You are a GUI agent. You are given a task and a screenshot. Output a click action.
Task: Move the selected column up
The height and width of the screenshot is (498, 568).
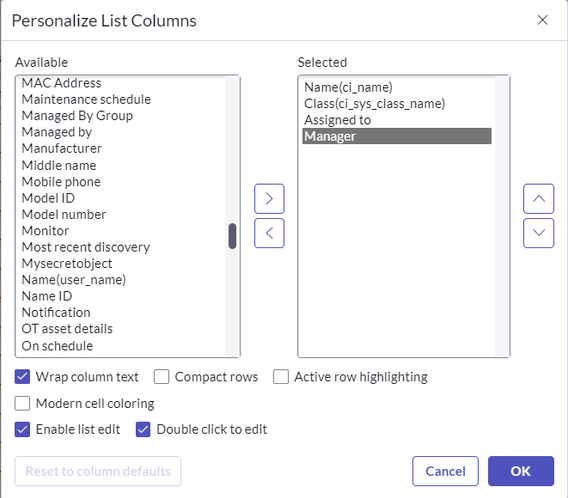[x=538, y=198]
